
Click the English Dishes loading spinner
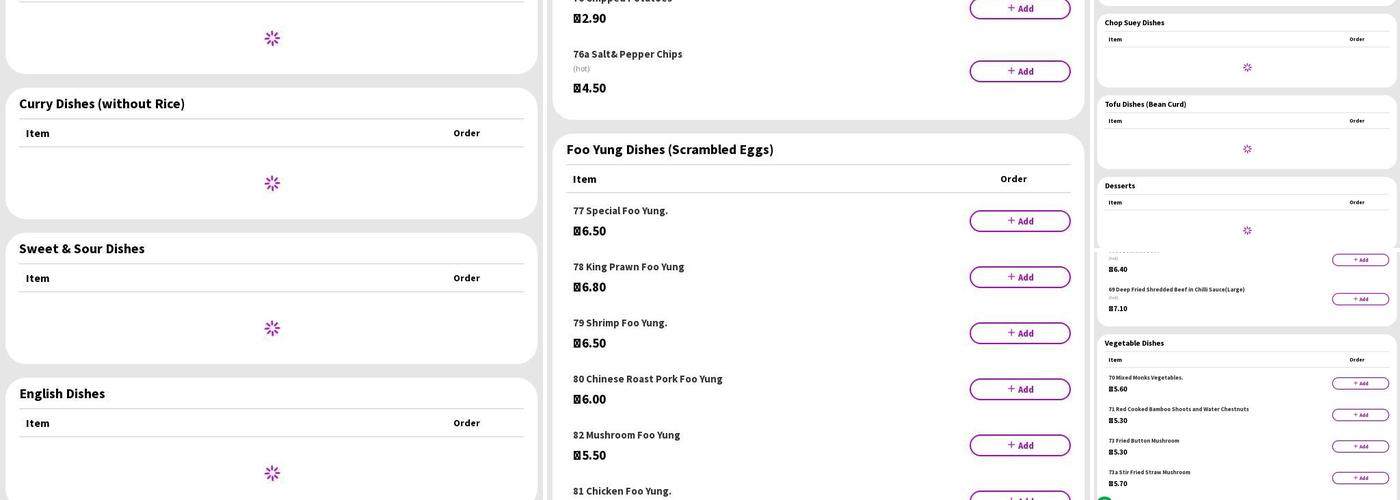pyautogui.click(x=272, y=473)
